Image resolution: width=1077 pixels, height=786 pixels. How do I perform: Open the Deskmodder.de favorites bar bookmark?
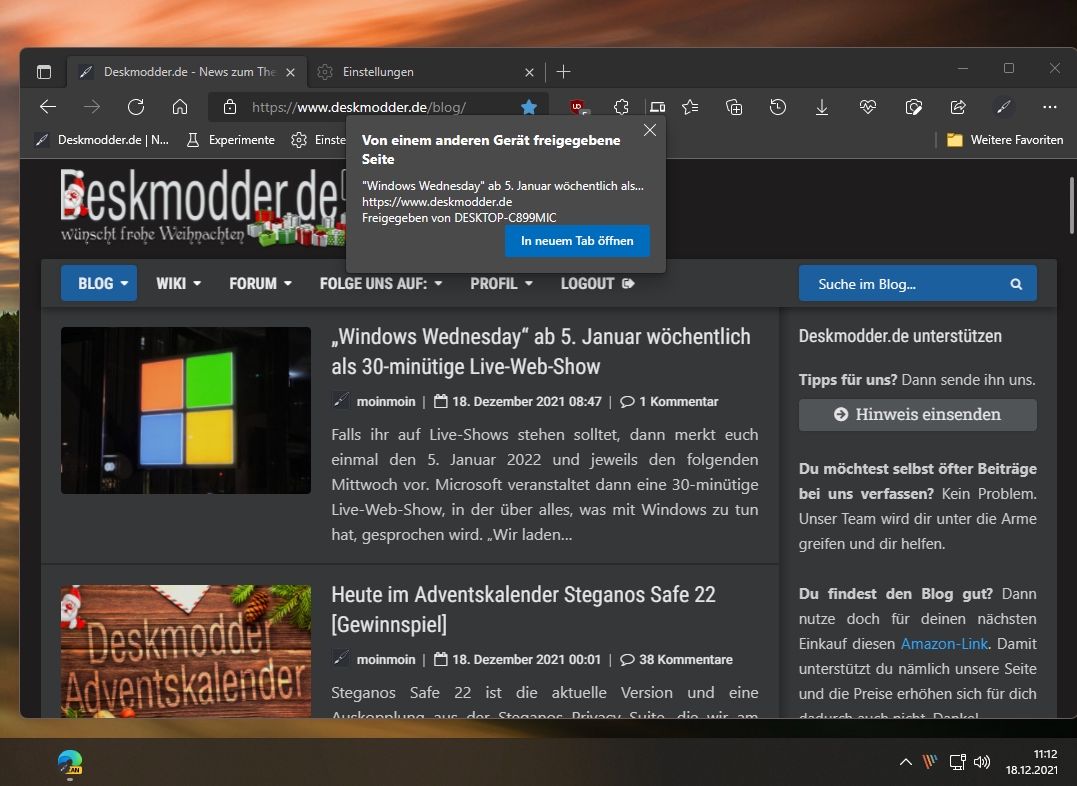click(102, 139)
